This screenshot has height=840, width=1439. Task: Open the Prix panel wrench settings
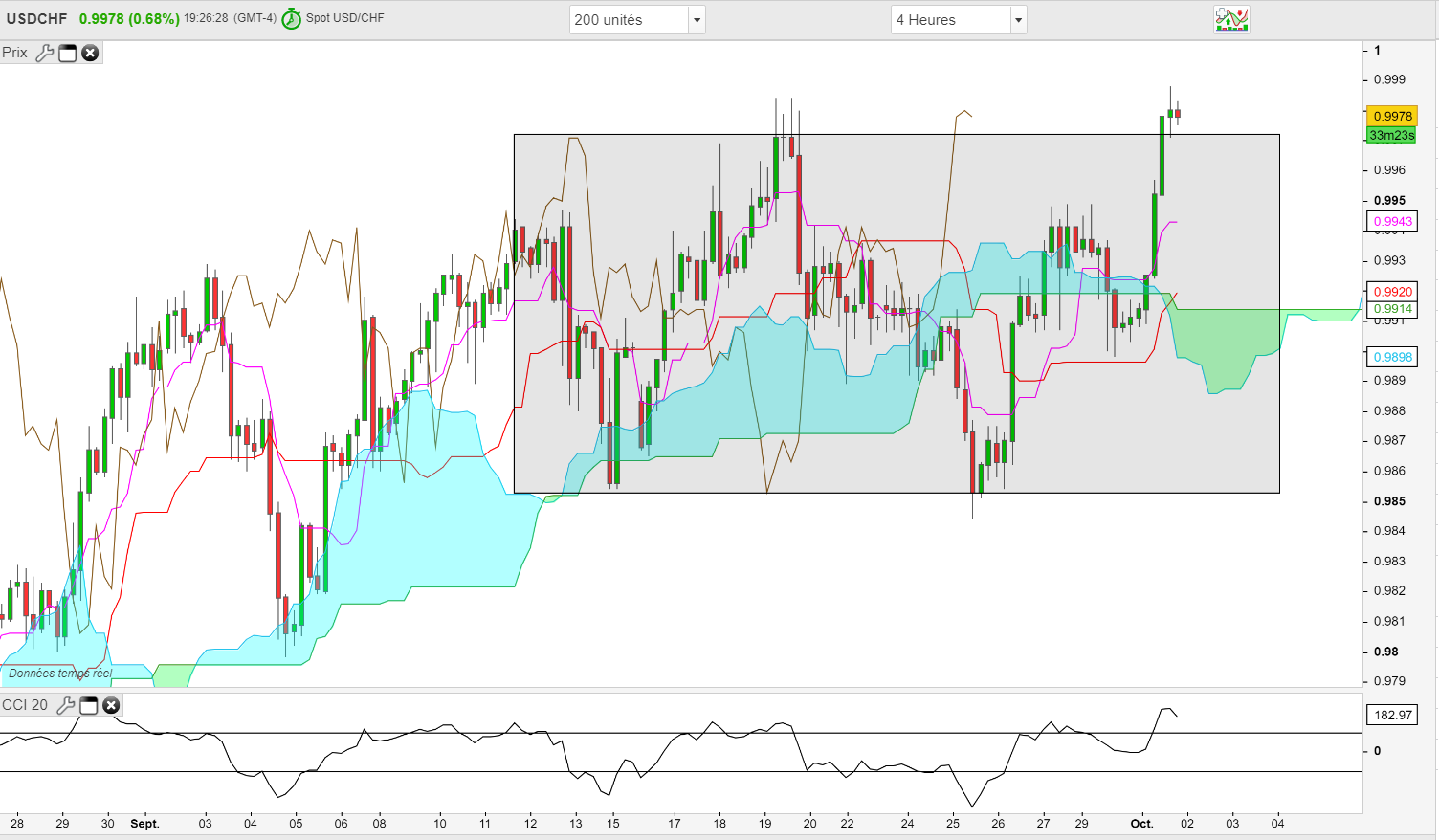[44, 54]
